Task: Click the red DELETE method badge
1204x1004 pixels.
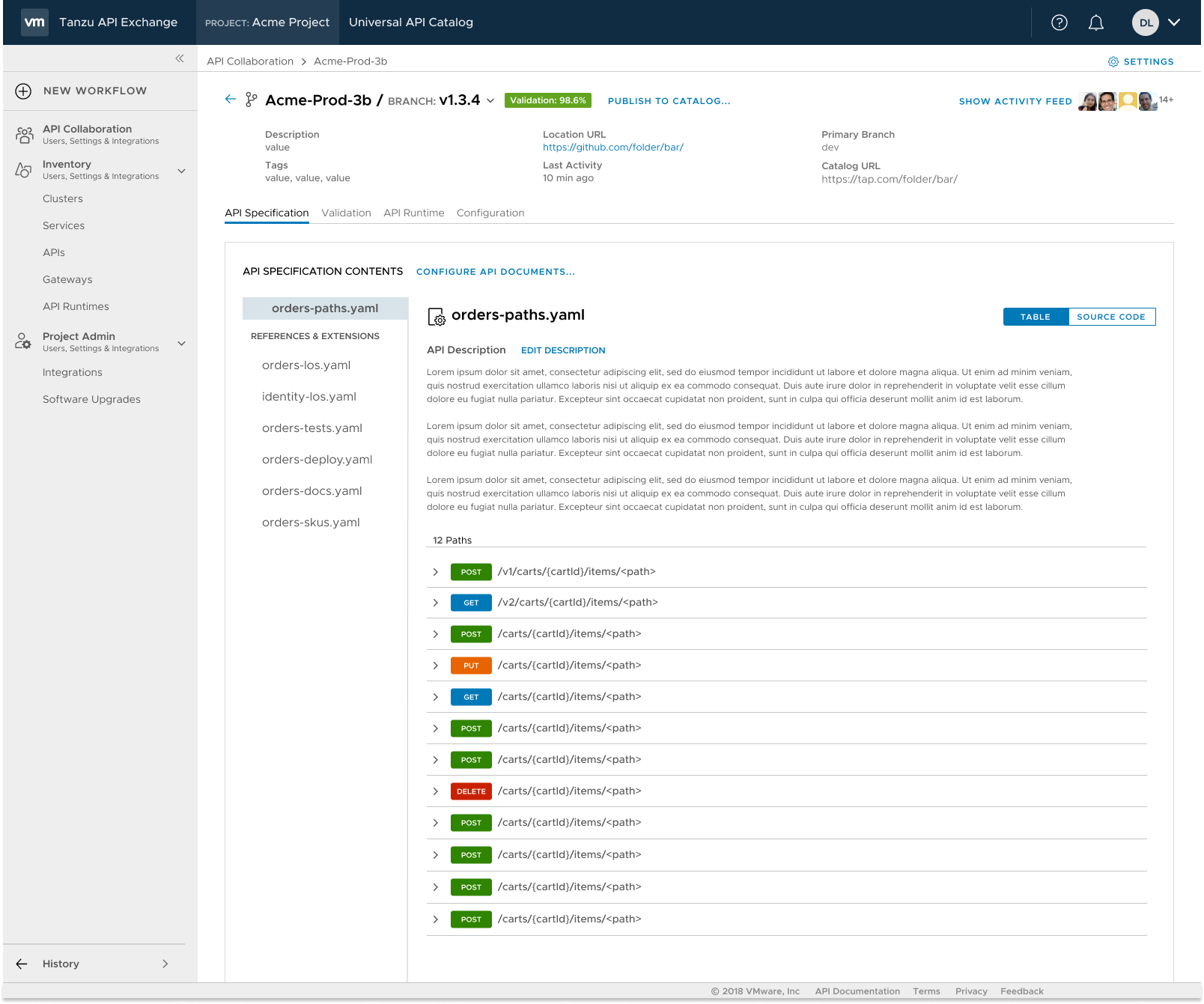Action: click(x=471, y=791)
